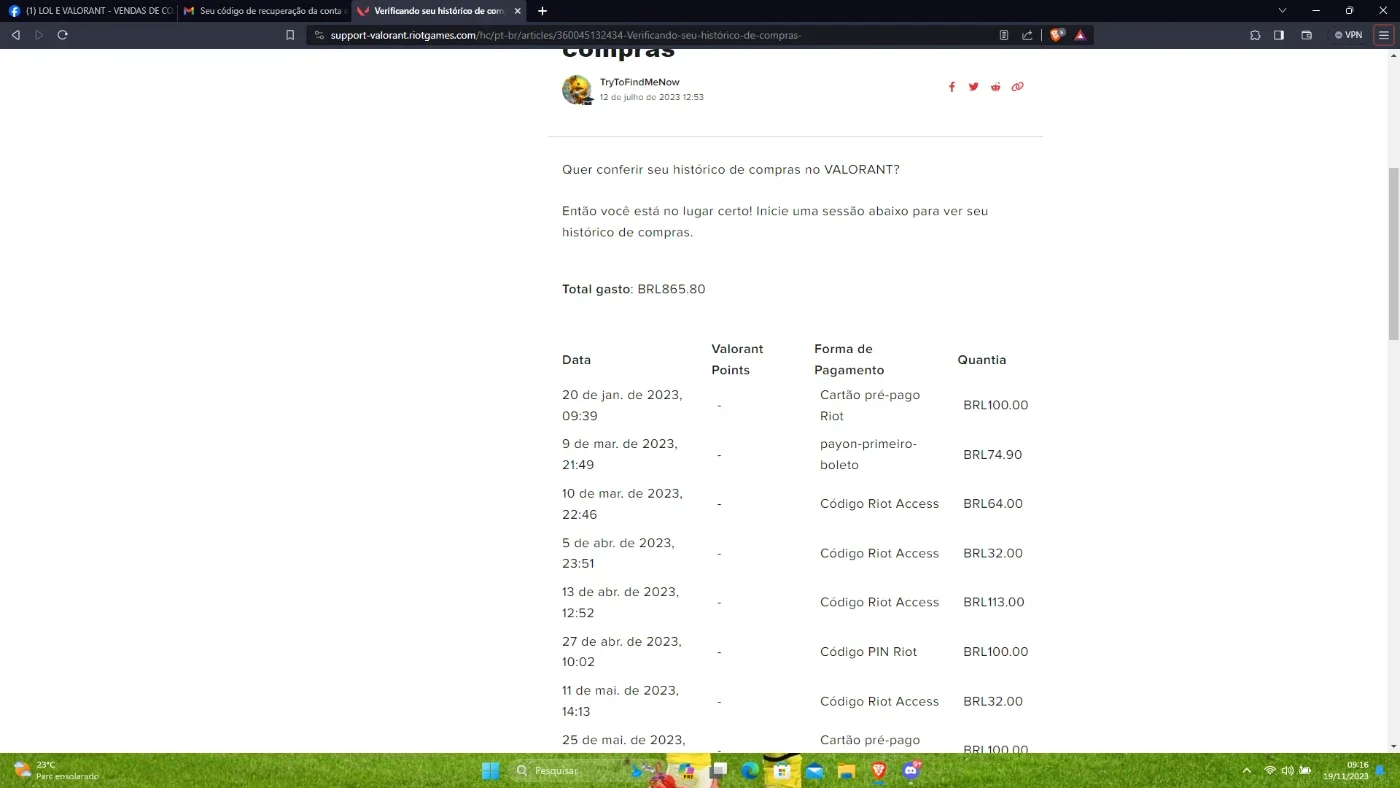Open Brave browser taskbar icon
The width and height of the screenshot is (1400, 788).
pos(878,771)
